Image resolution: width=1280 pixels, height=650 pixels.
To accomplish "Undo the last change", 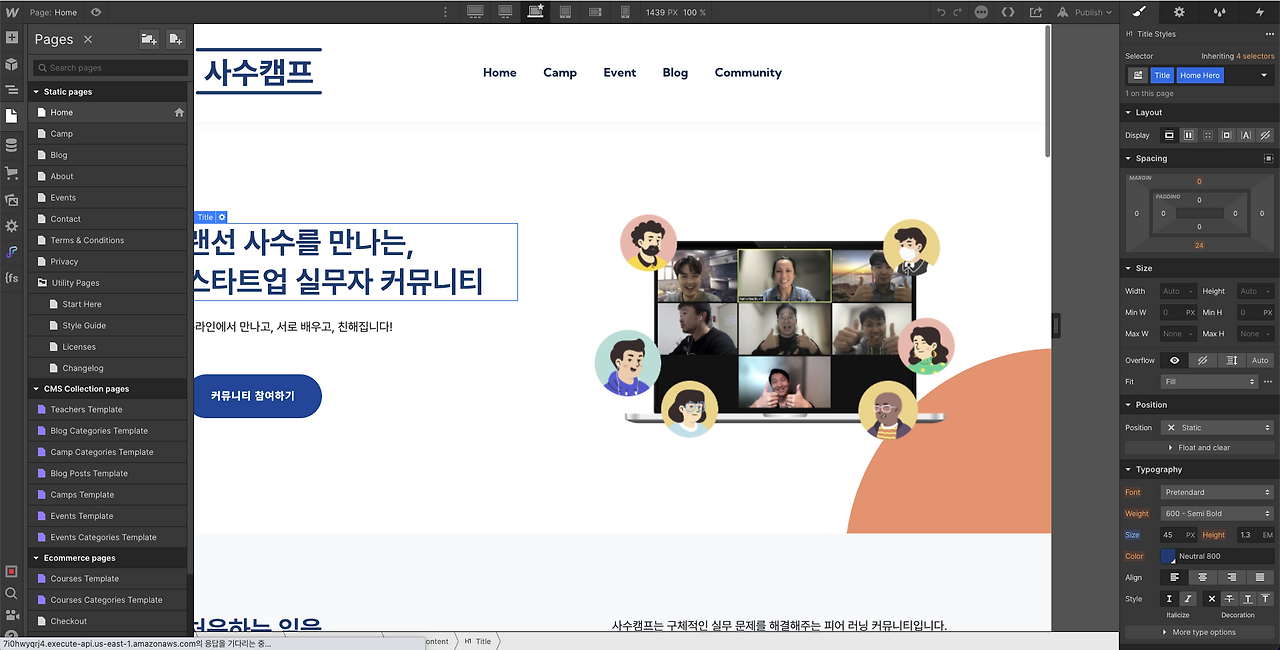I will click(x=940, y=12).
